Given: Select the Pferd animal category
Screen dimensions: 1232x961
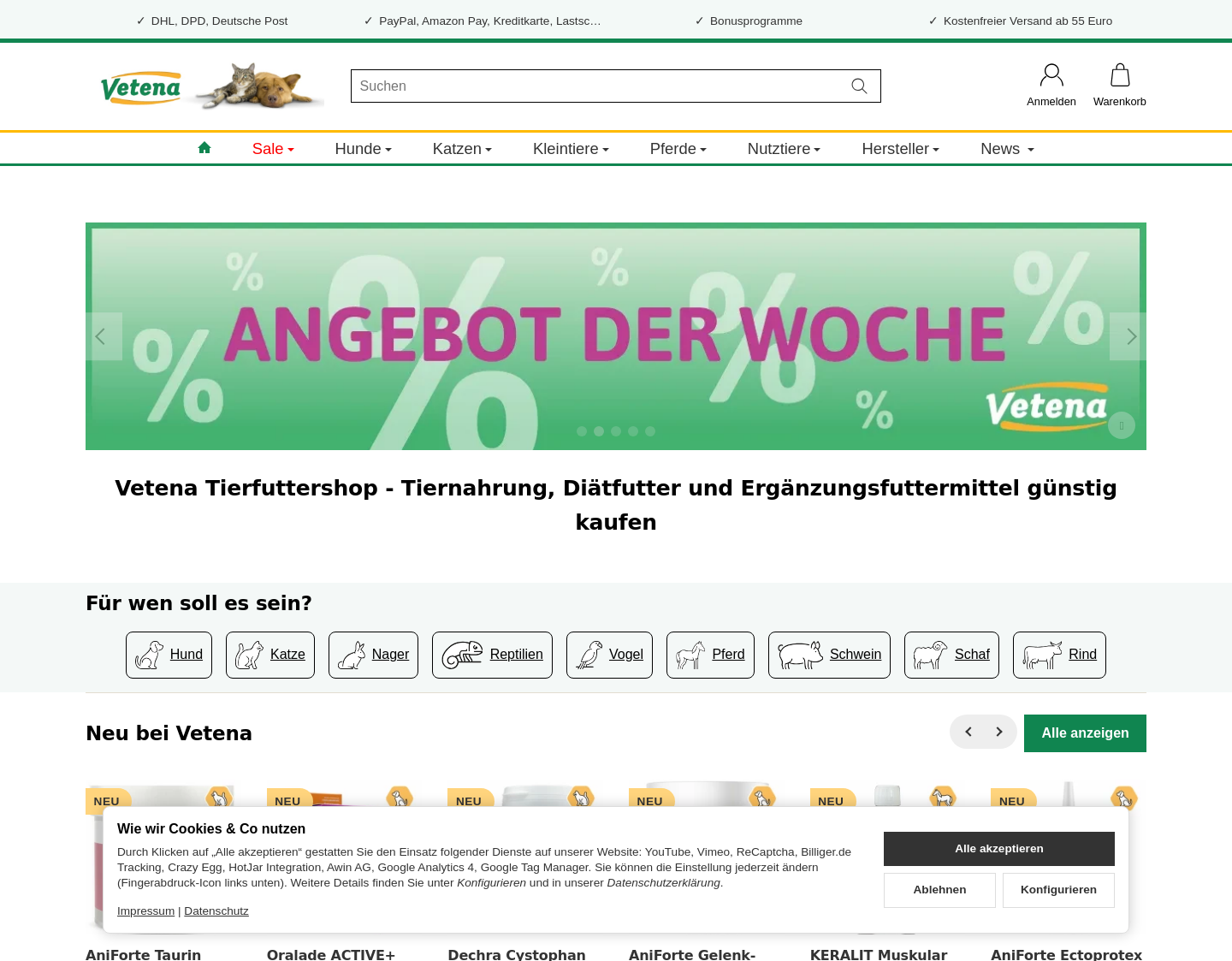Looking at the screenshot, I should click(710, 655).
